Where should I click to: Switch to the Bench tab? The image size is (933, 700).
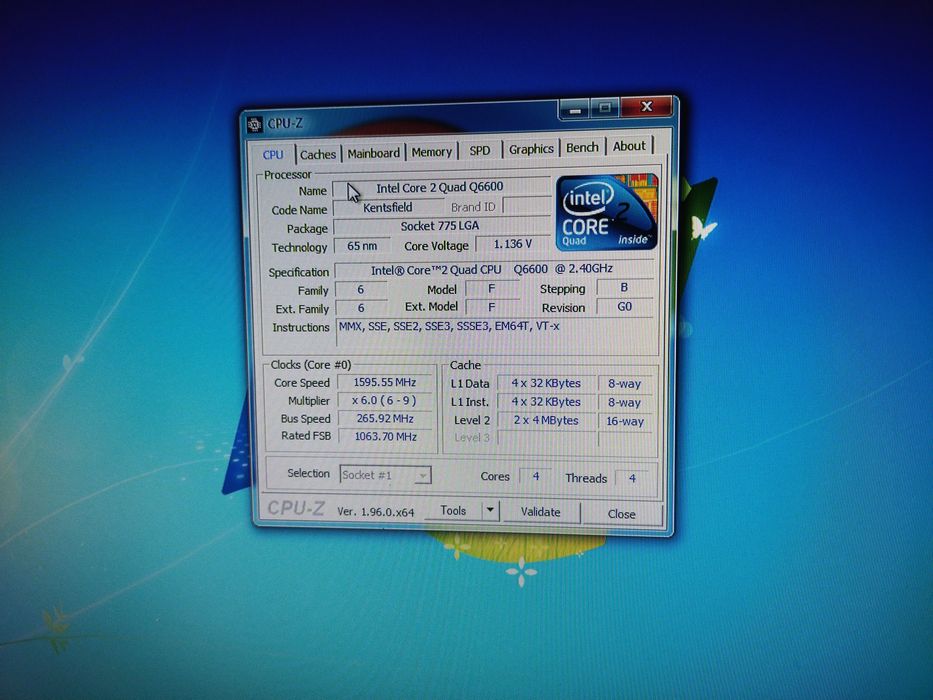tap(582, 148)
